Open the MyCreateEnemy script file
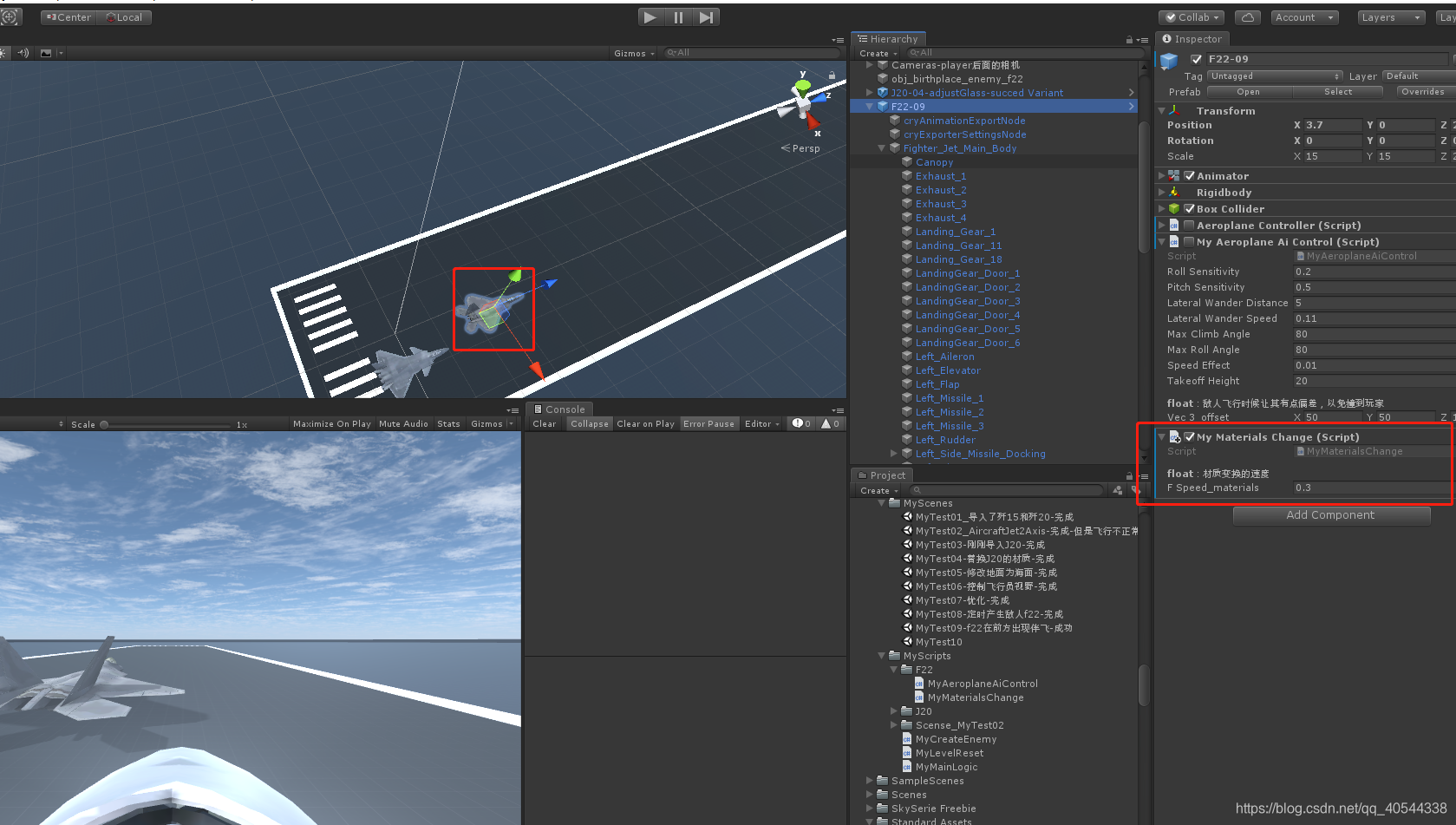Image resolution: width=1456 pixels, height=825 pixels. 956,739
